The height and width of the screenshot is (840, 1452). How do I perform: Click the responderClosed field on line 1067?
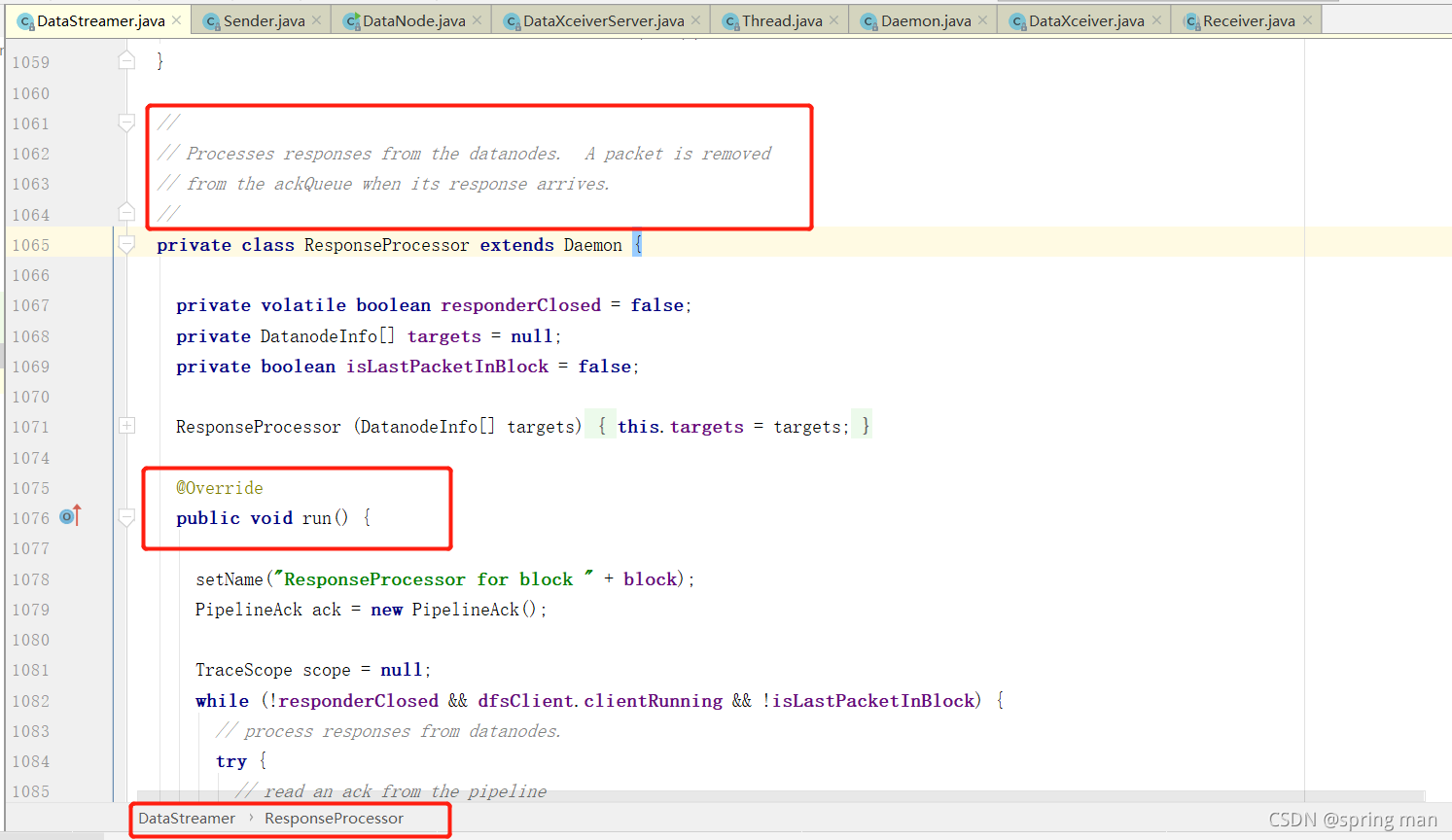tap(520, 305)
